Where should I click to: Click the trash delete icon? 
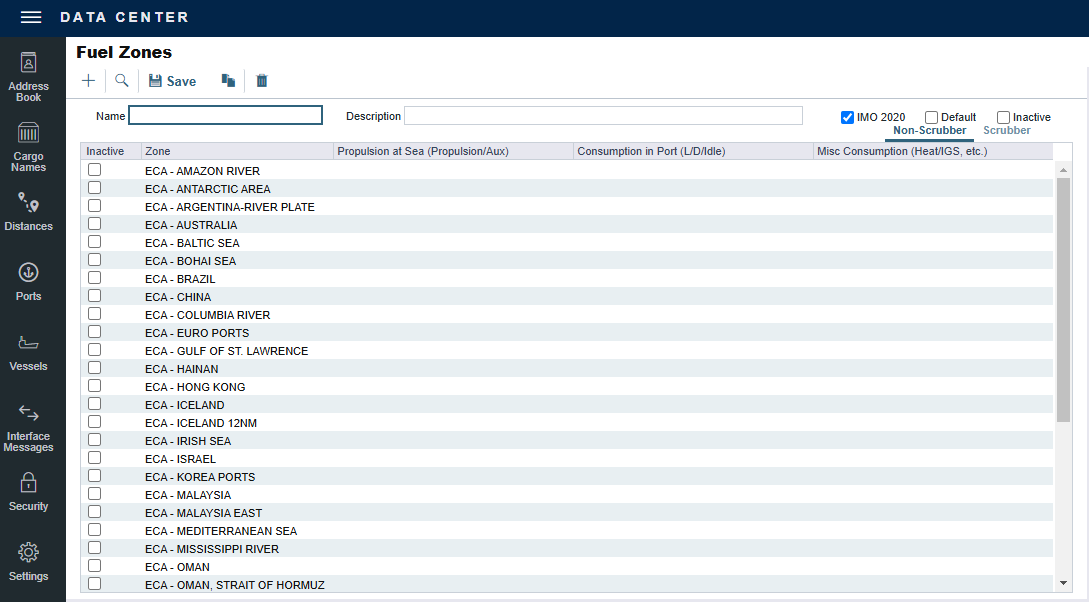pos(262,81)
